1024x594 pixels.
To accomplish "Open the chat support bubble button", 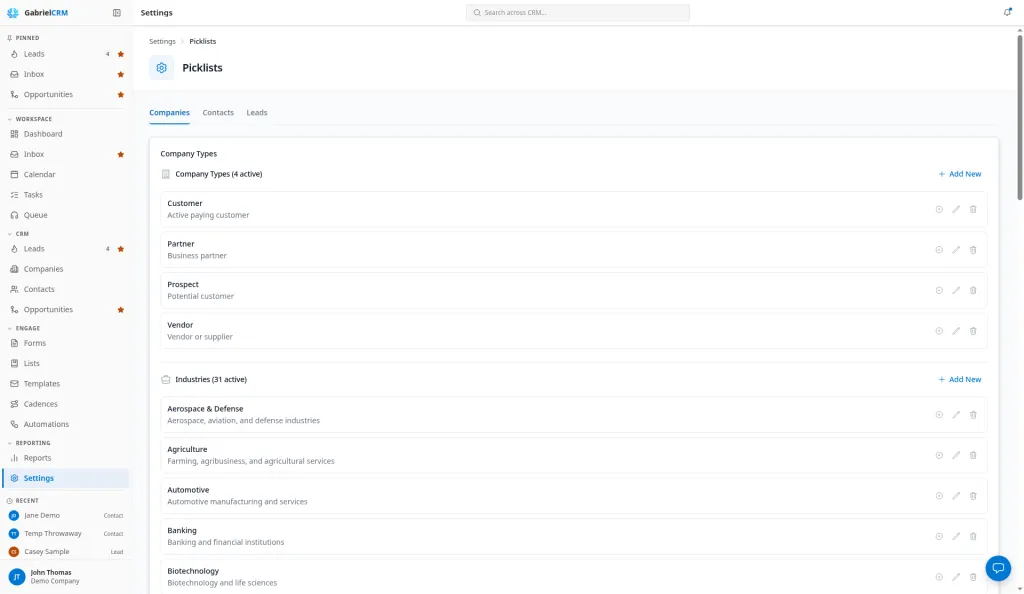I will click(998, 568).
